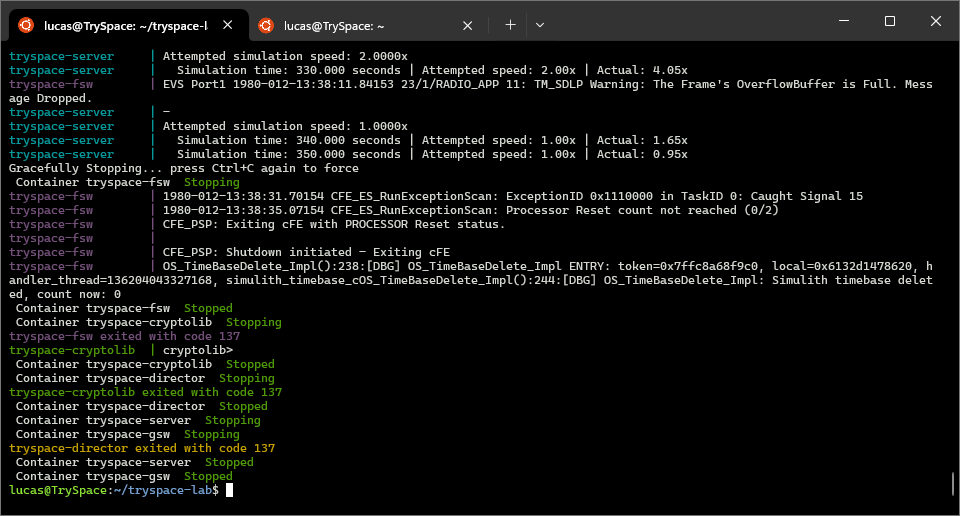The image size is (960, 516).
Task: Click 'Container tryspace-director Stopped' line
Action: pos(141,406)
